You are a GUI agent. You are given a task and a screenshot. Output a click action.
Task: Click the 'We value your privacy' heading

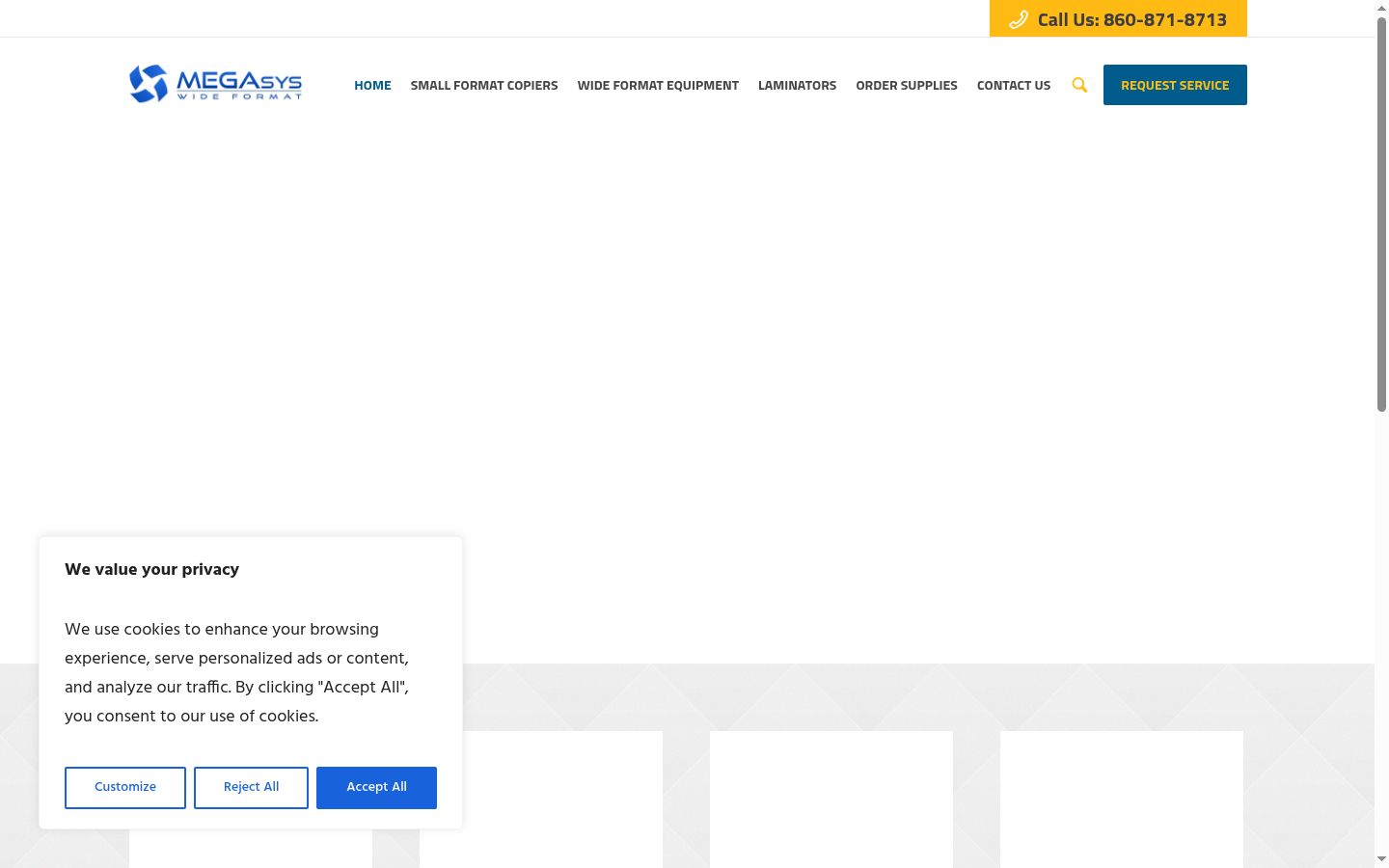point(151,569)
